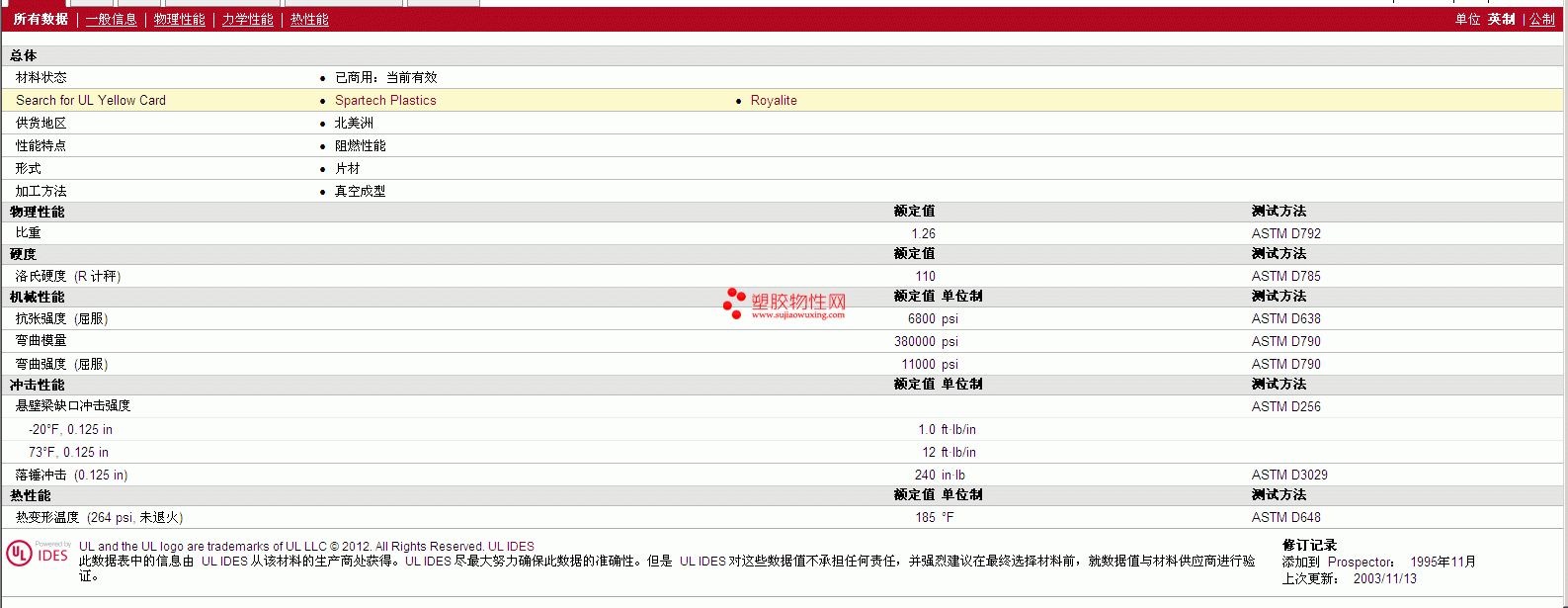Click the 总体 section header
This screenshot has height=608, width=1568.
(24, 56)
